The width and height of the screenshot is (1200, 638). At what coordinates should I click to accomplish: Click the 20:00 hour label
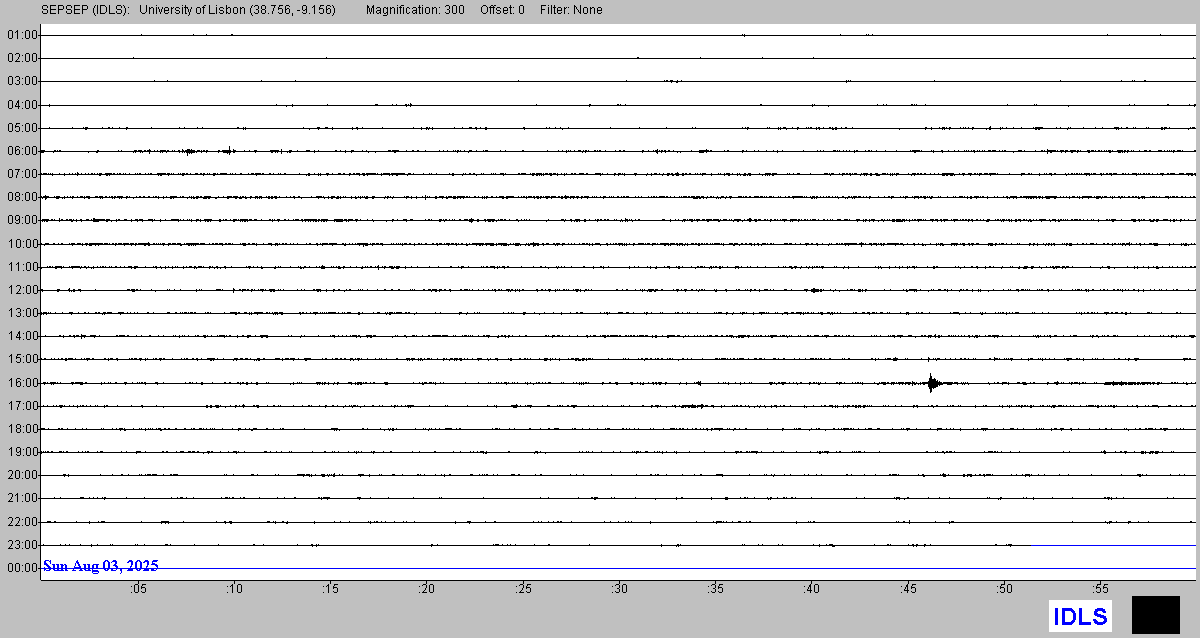(x=22, y=475)
